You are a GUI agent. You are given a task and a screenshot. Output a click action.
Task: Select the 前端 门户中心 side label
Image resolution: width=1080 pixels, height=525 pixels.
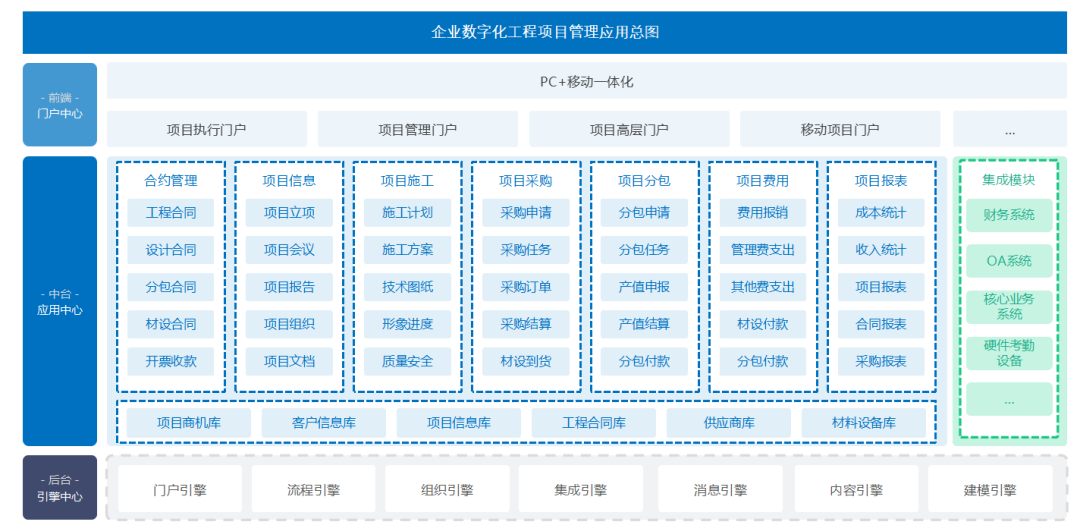[60, 105]
